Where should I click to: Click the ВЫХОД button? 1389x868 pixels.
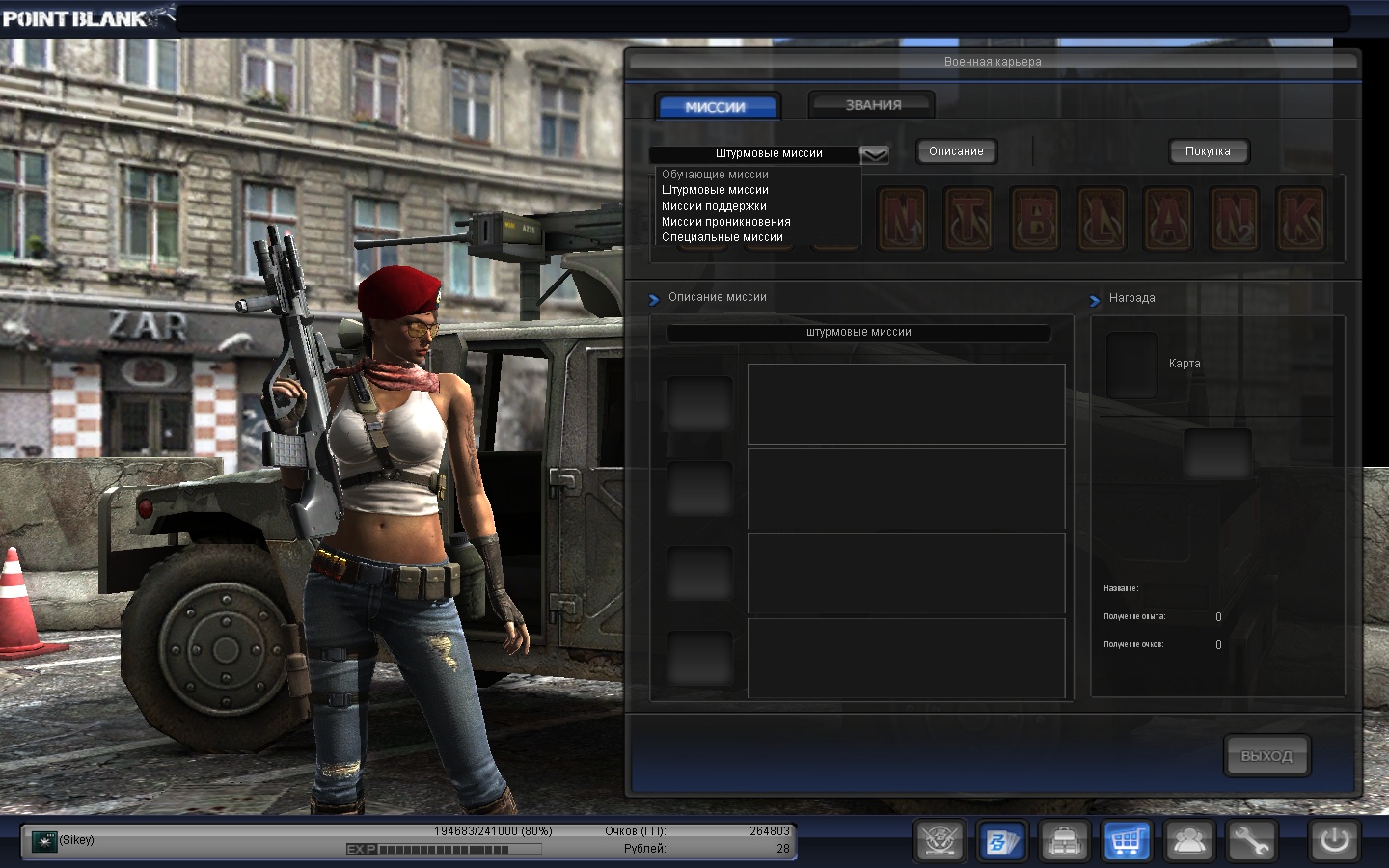pos(1266,756)
